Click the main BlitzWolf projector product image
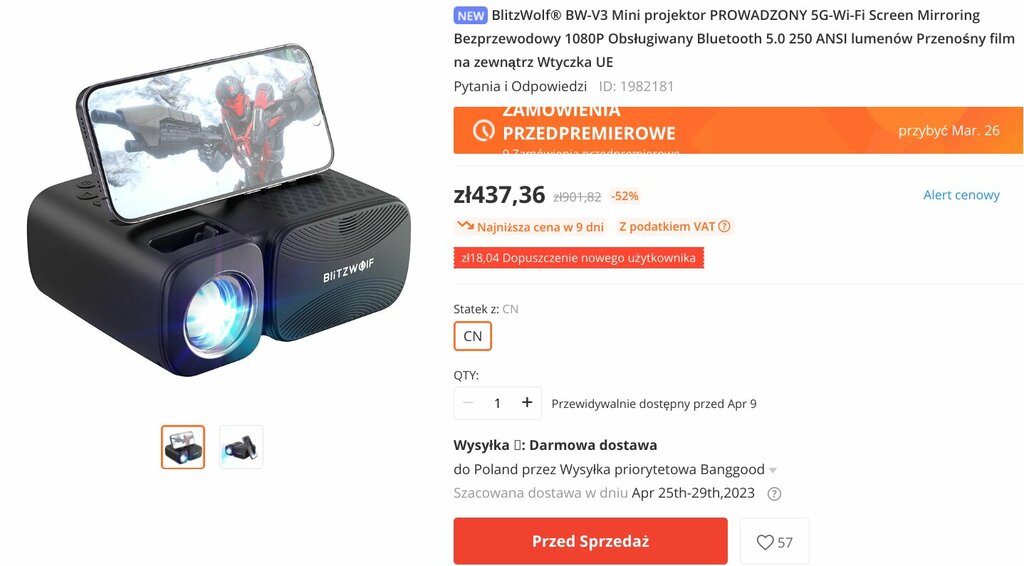This screenshot has width=1024, height=566. 219,211
